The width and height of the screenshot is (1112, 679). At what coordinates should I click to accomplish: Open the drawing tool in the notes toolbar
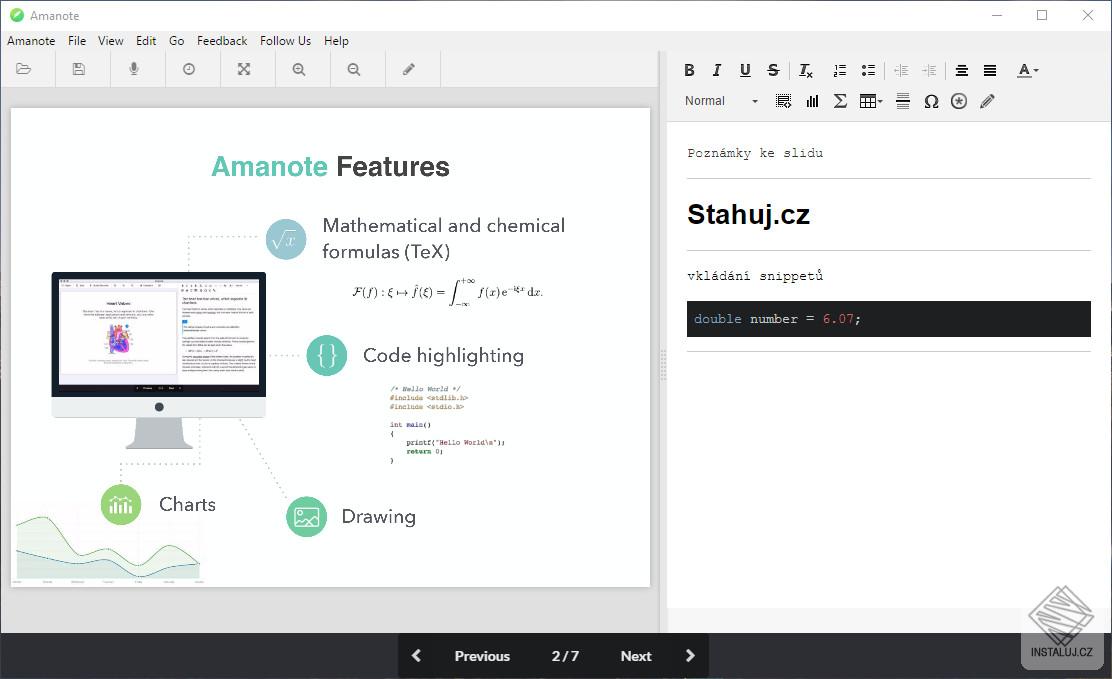coord(987,101)
